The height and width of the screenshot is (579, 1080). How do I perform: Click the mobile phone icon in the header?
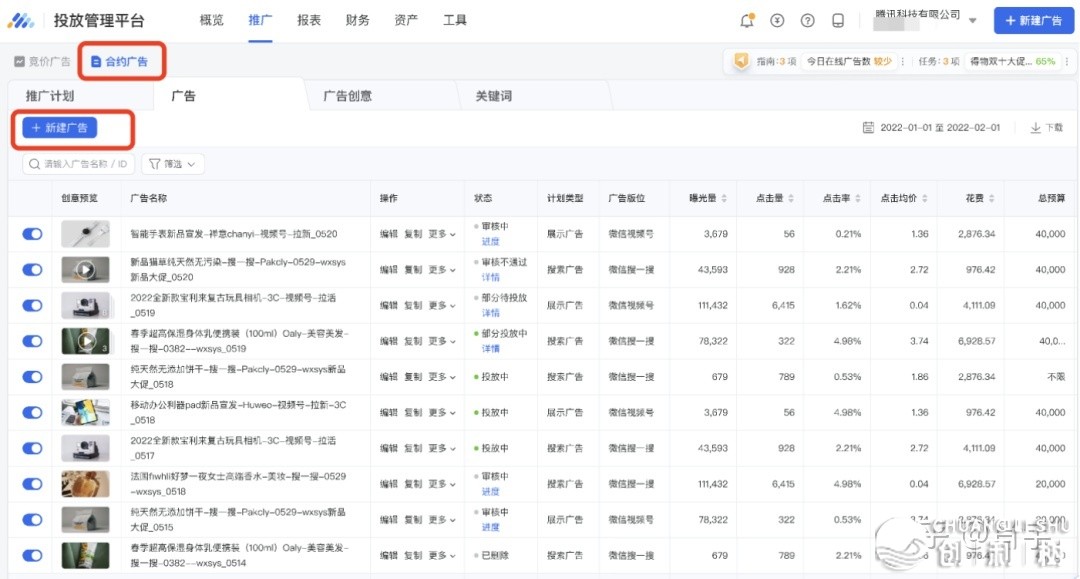pyautogui.click(x=838, y=21)
